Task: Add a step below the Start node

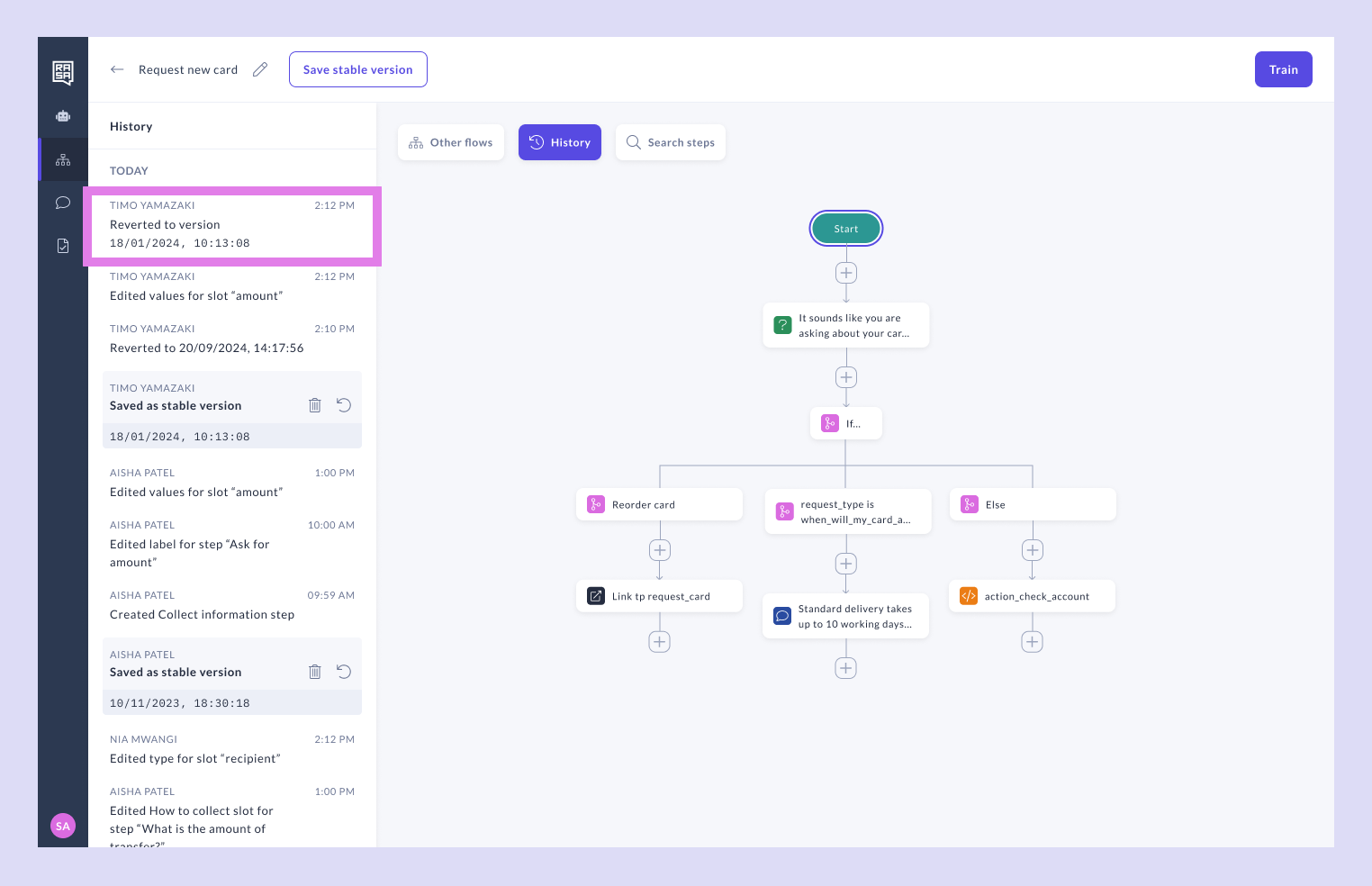Action: pyautogui.click(x=846, y=273)
